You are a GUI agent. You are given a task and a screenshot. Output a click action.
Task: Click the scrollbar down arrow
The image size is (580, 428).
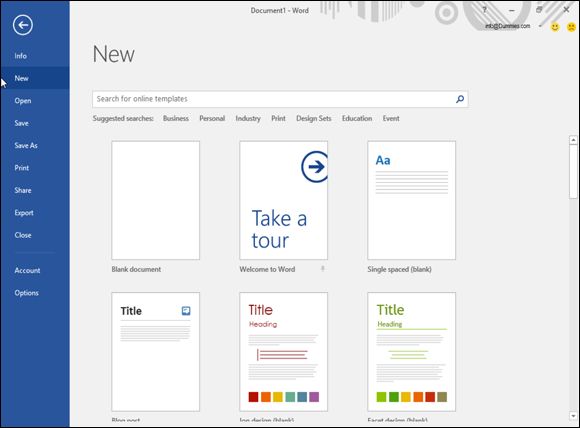click(x=573, y=416)
